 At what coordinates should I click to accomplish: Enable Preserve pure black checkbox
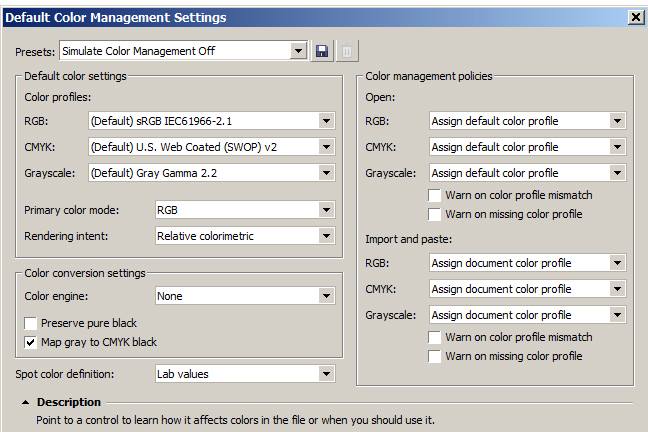click(31, 324)
